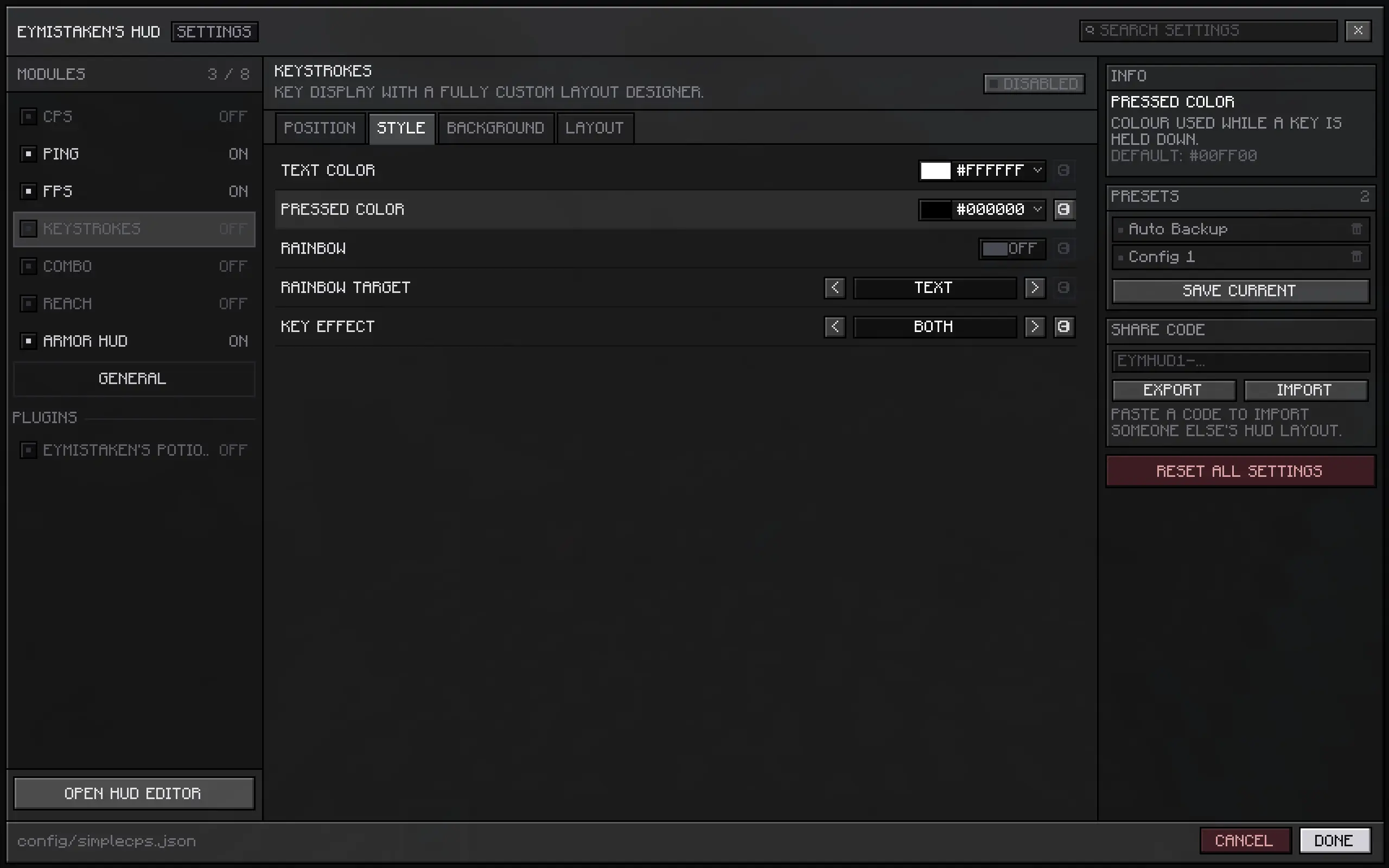The image size is (1389, 868).
Task: Turn the Rainbow switch on
Action: click(x=1012, y=248)
